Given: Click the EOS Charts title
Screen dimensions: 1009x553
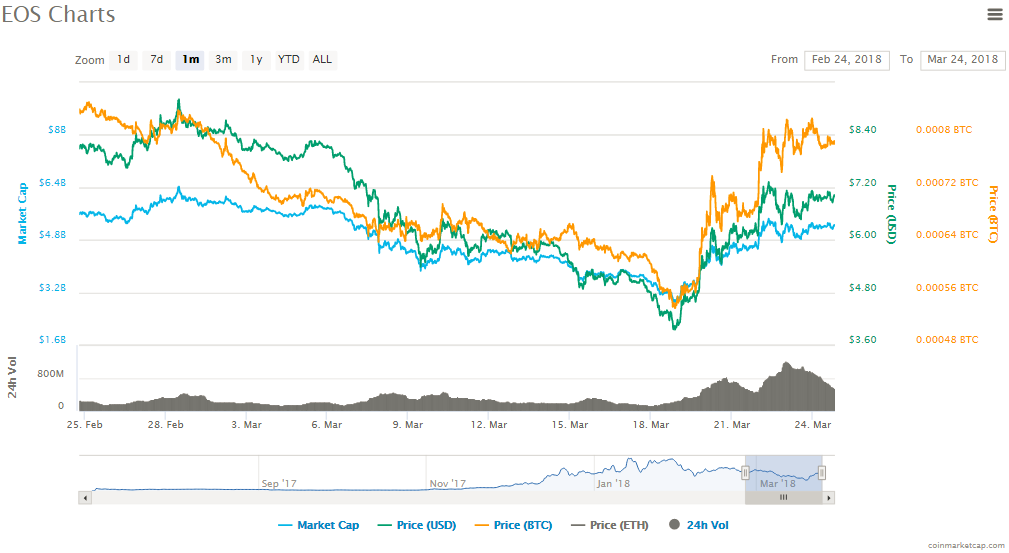Looking at the screenshot, I should point(58,14).
